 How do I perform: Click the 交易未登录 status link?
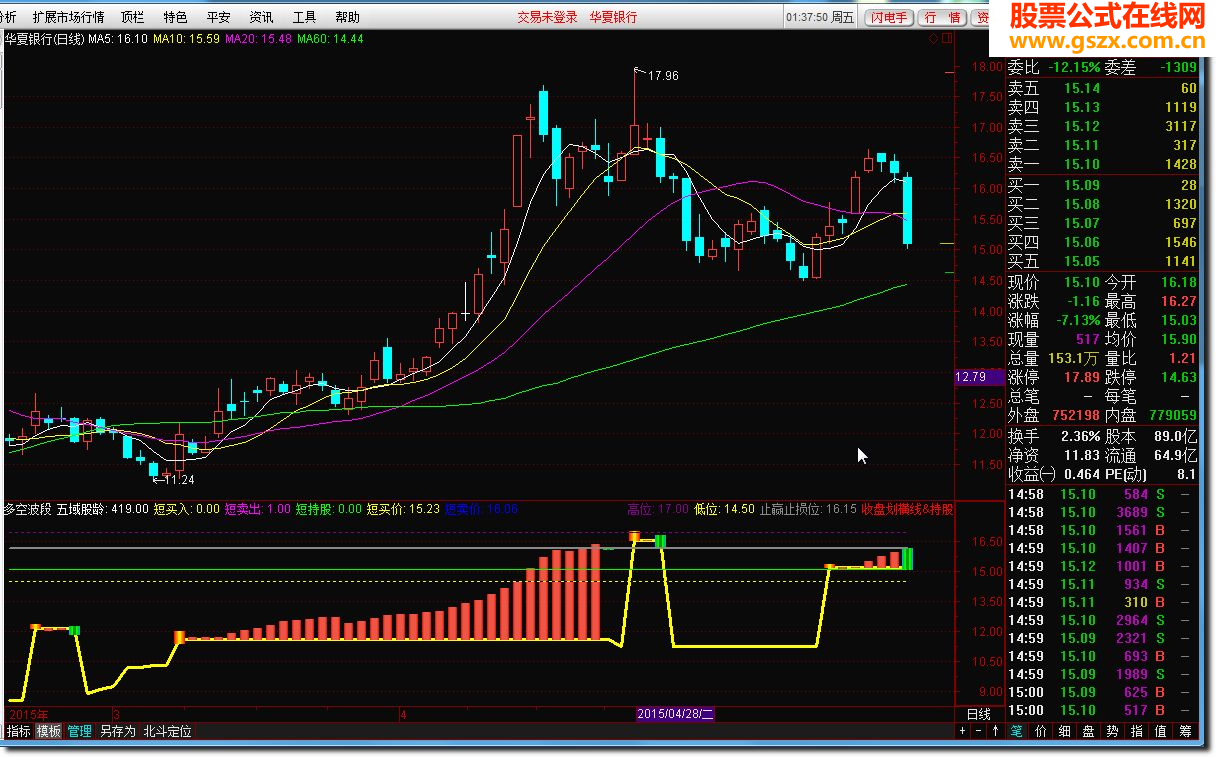click(x=547, y=17)
